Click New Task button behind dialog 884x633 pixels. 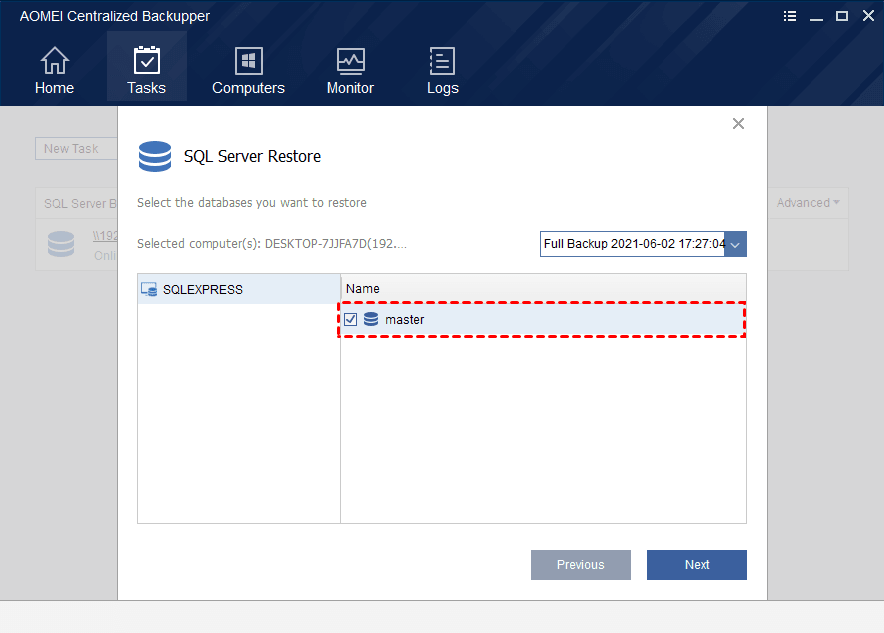click(x=77, y=149)
